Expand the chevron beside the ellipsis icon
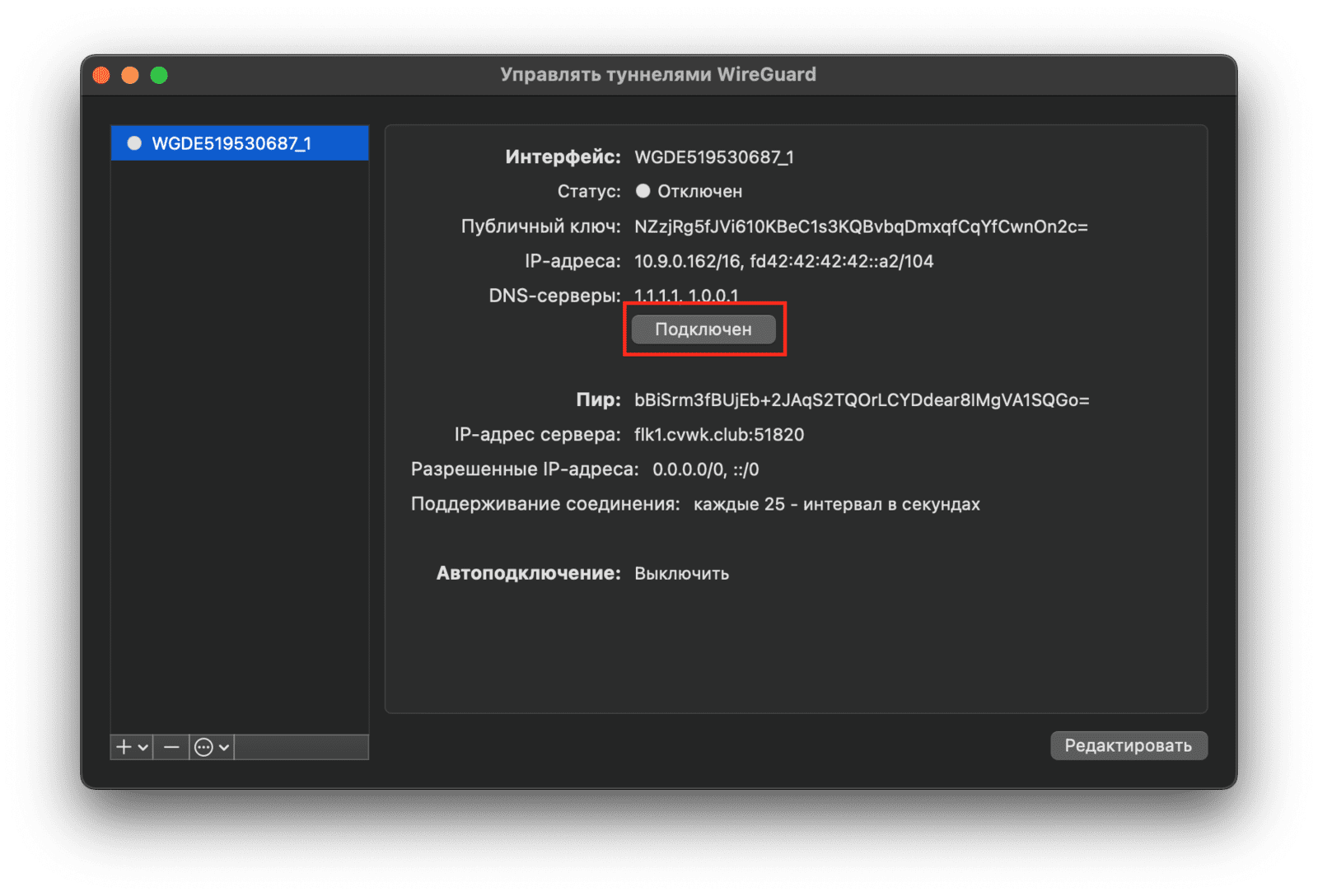 (224, 748)
